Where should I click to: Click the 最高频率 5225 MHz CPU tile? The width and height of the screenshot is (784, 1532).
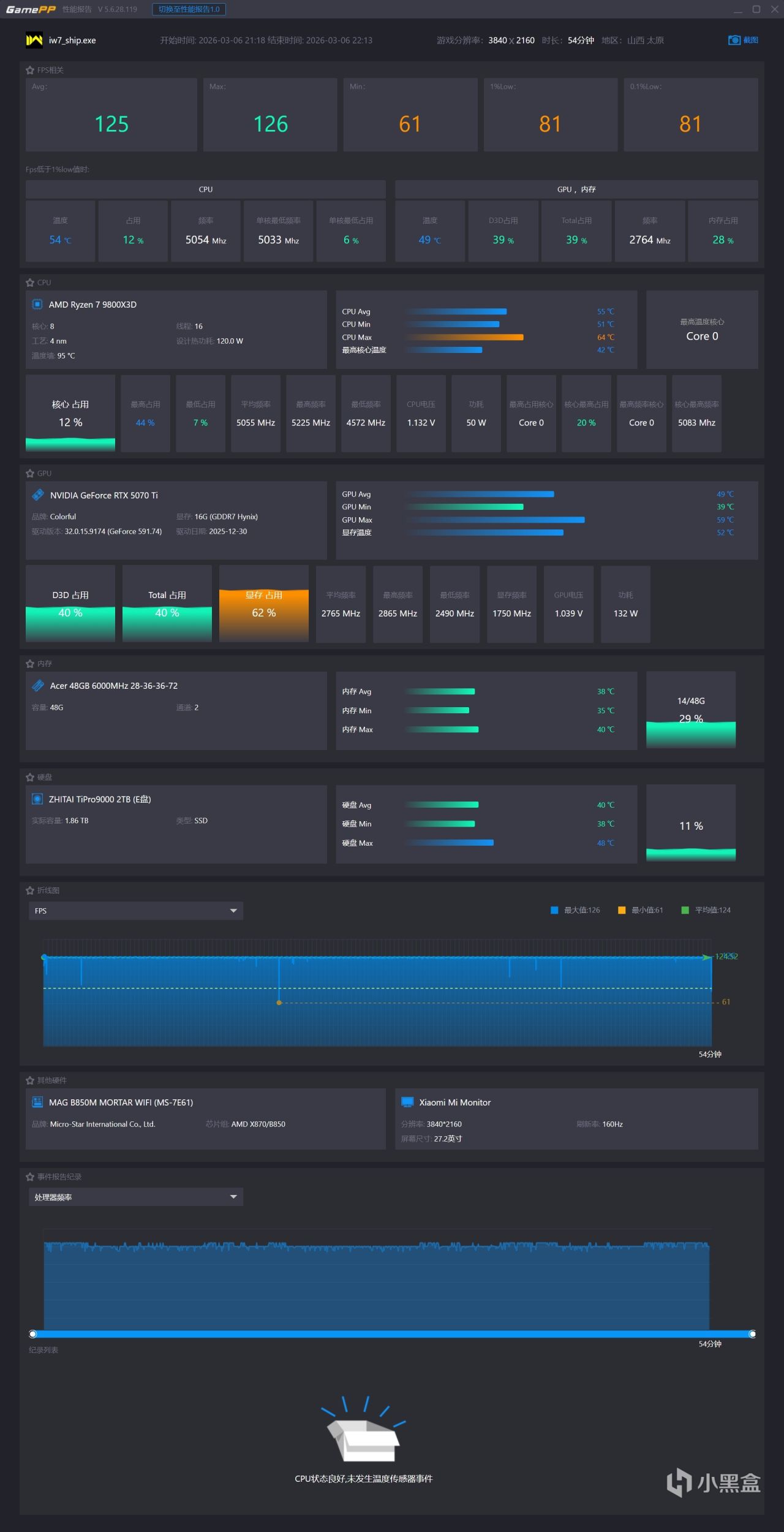311,414
